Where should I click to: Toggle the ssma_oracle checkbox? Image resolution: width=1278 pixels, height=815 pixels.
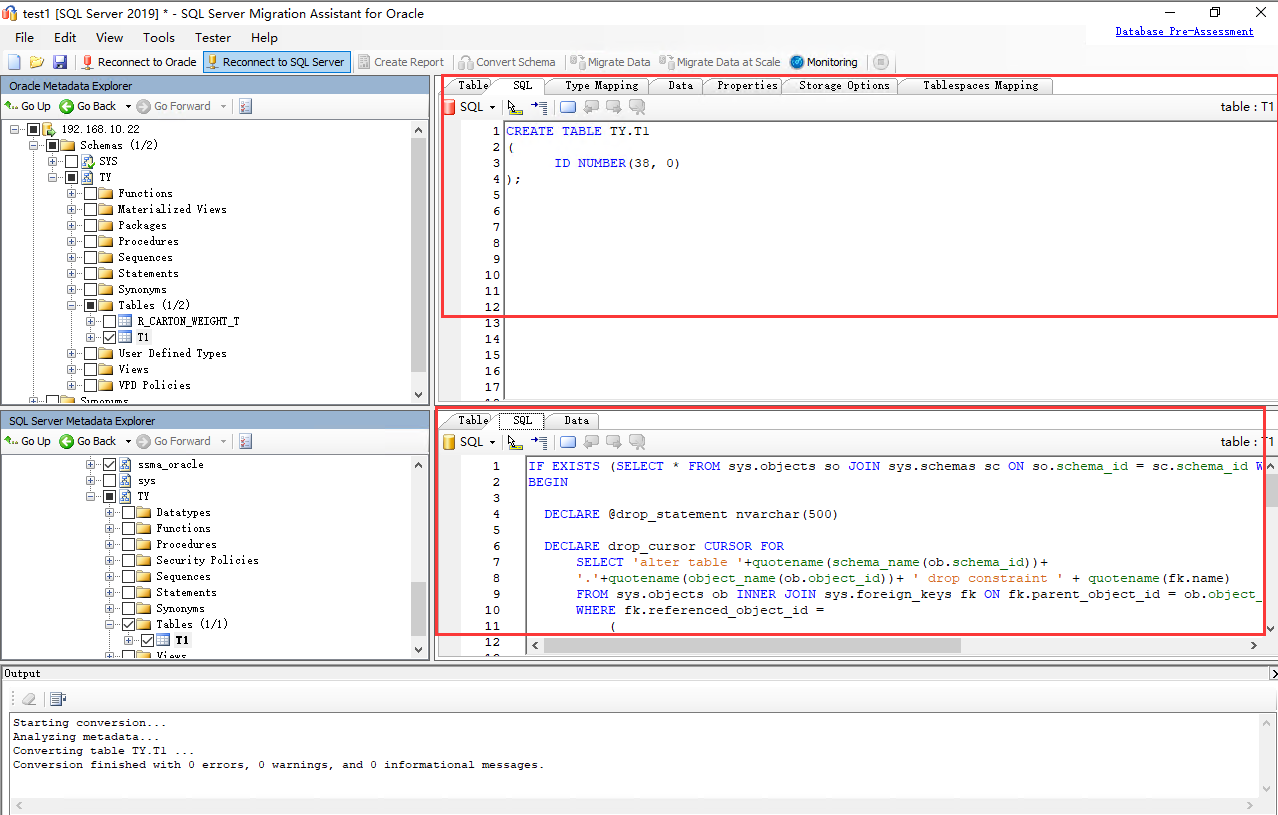point(109,464)
